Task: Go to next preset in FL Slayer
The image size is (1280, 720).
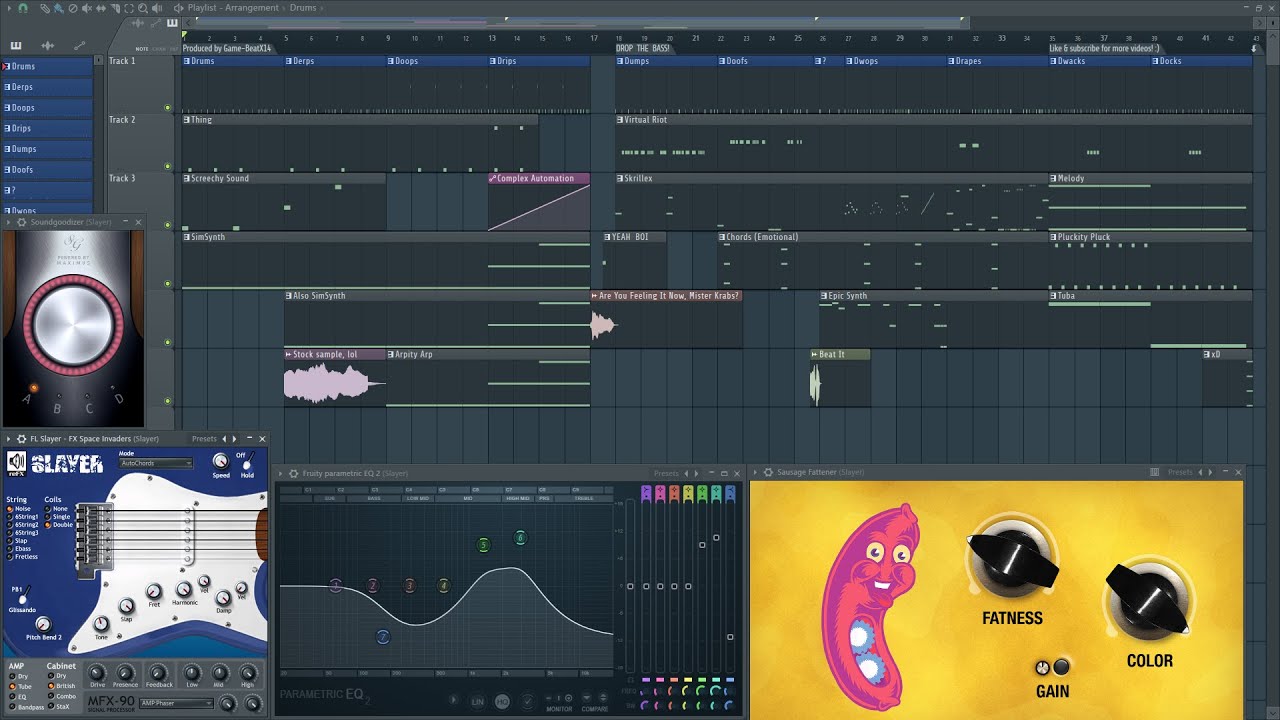Action: point(234,438)
